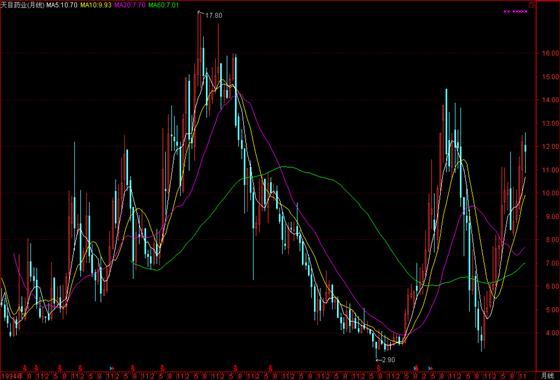The image size is (560, 380).
Task: Click the first blue flag marker on time axis
Action: pos(111,368)
